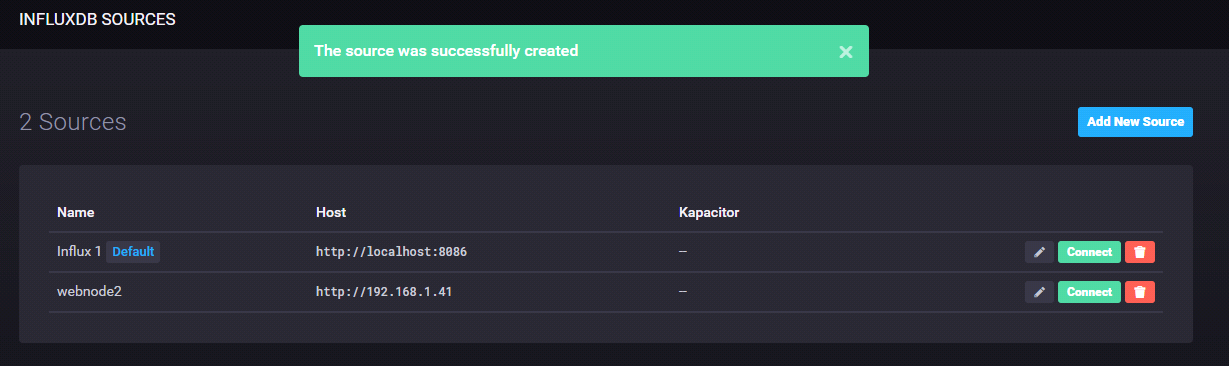Image resolution: width=1229 pixels, height=366 pixels.
Task: Connect to the Influx 1 source
Action: tap(1089, 252)
